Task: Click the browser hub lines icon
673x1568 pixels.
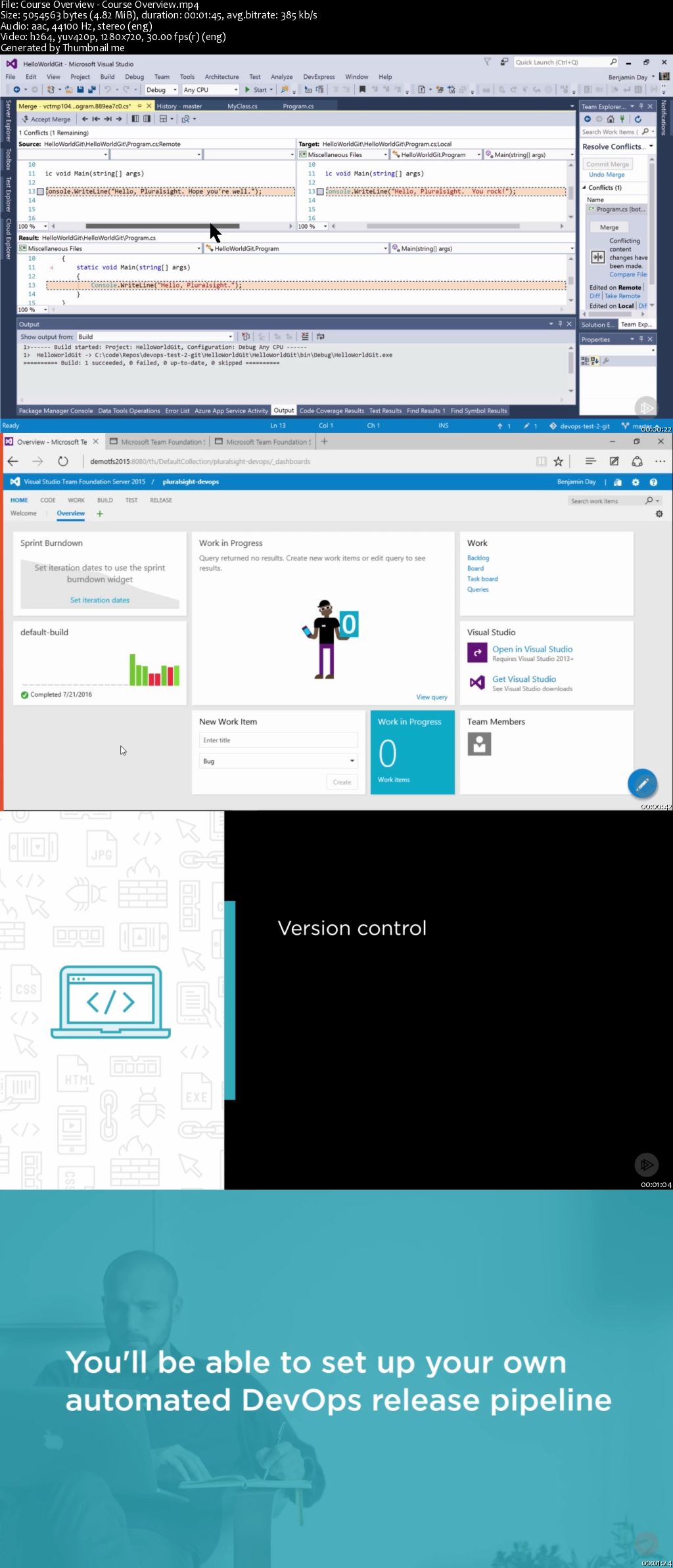Action: click(590, 461)
